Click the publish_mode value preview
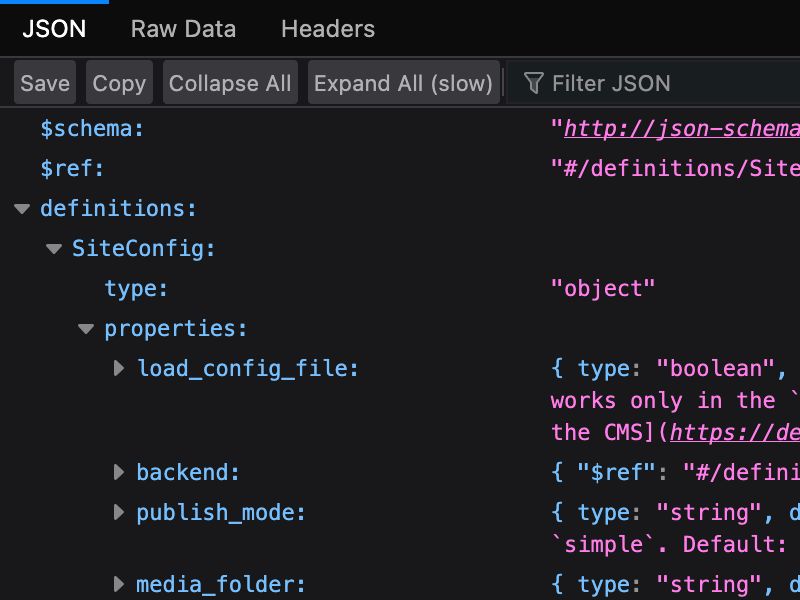Screen dimensions: 800x600 click(676, 529)
